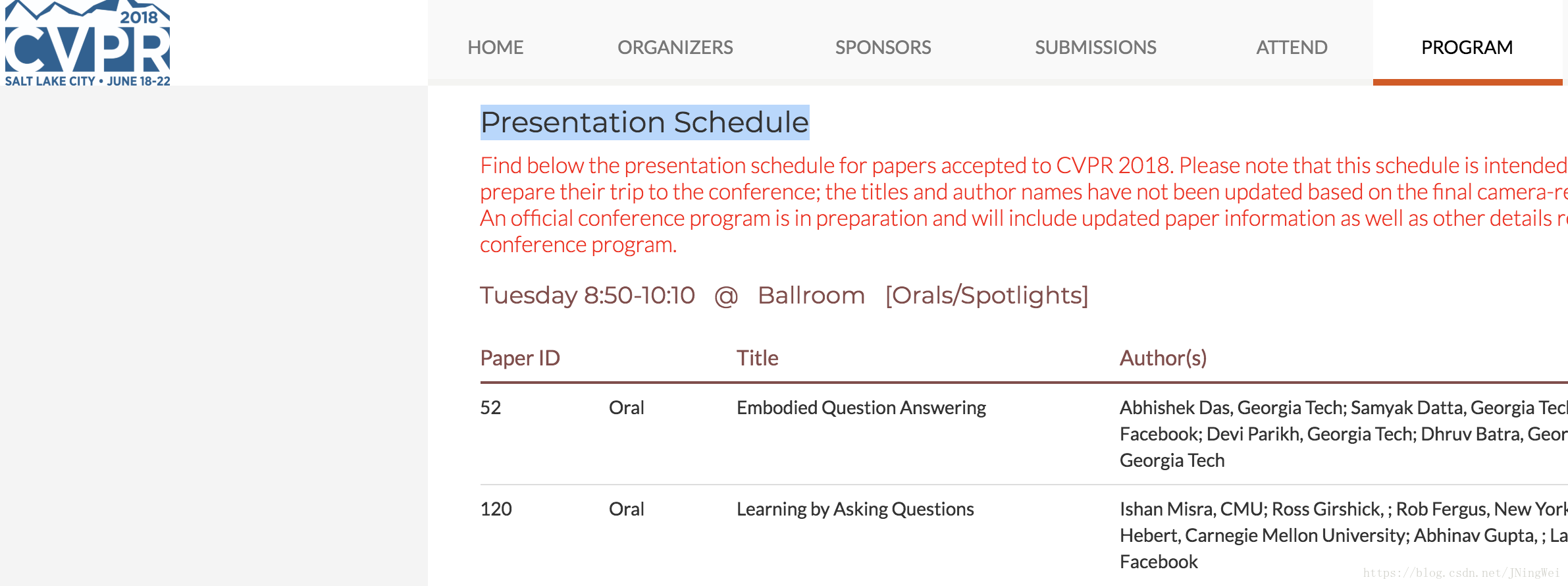Screen dimensions: 1568x586
Task: Click the Learning by Asking Questions title
Action: tap(855, 509)
